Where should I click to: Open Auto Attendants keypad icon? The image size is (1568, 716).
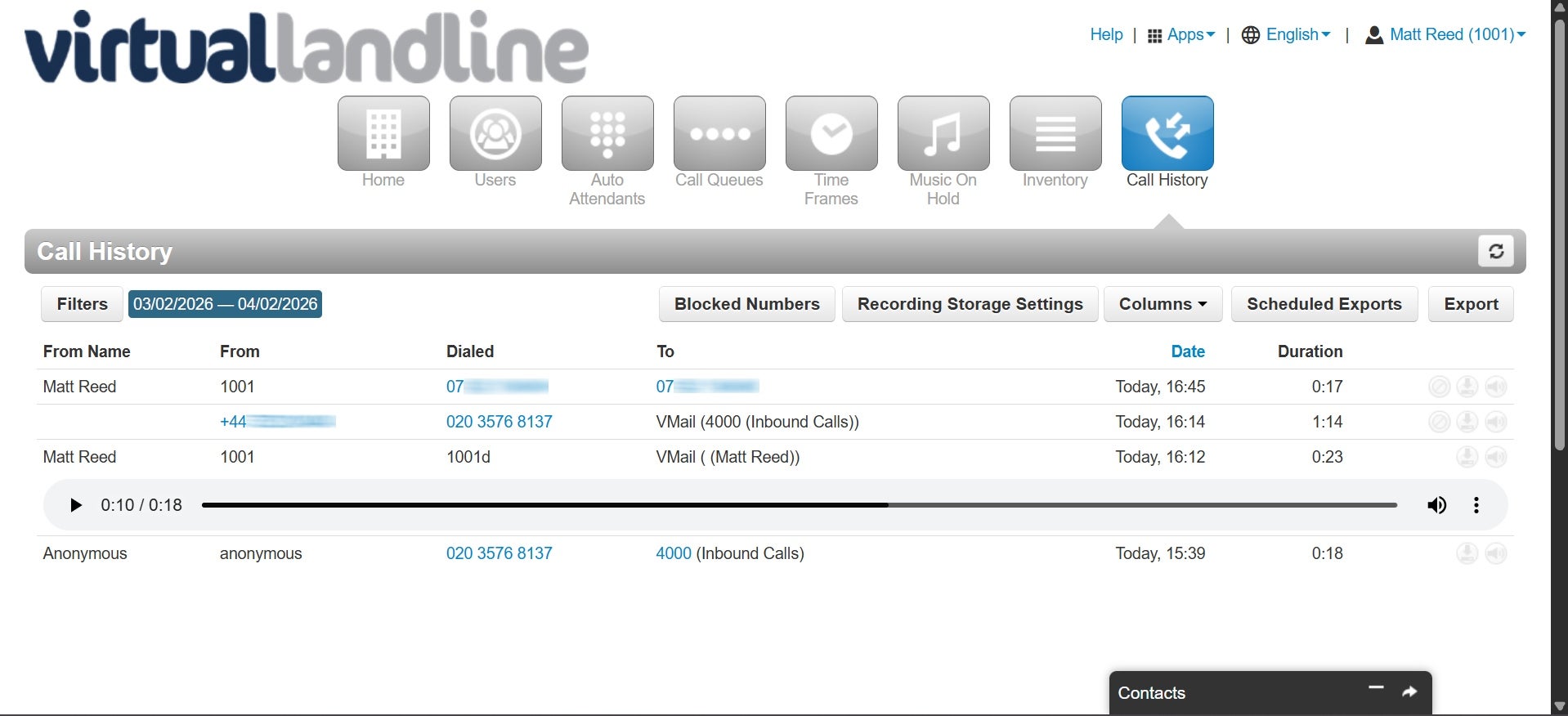[x=607, y=133]
